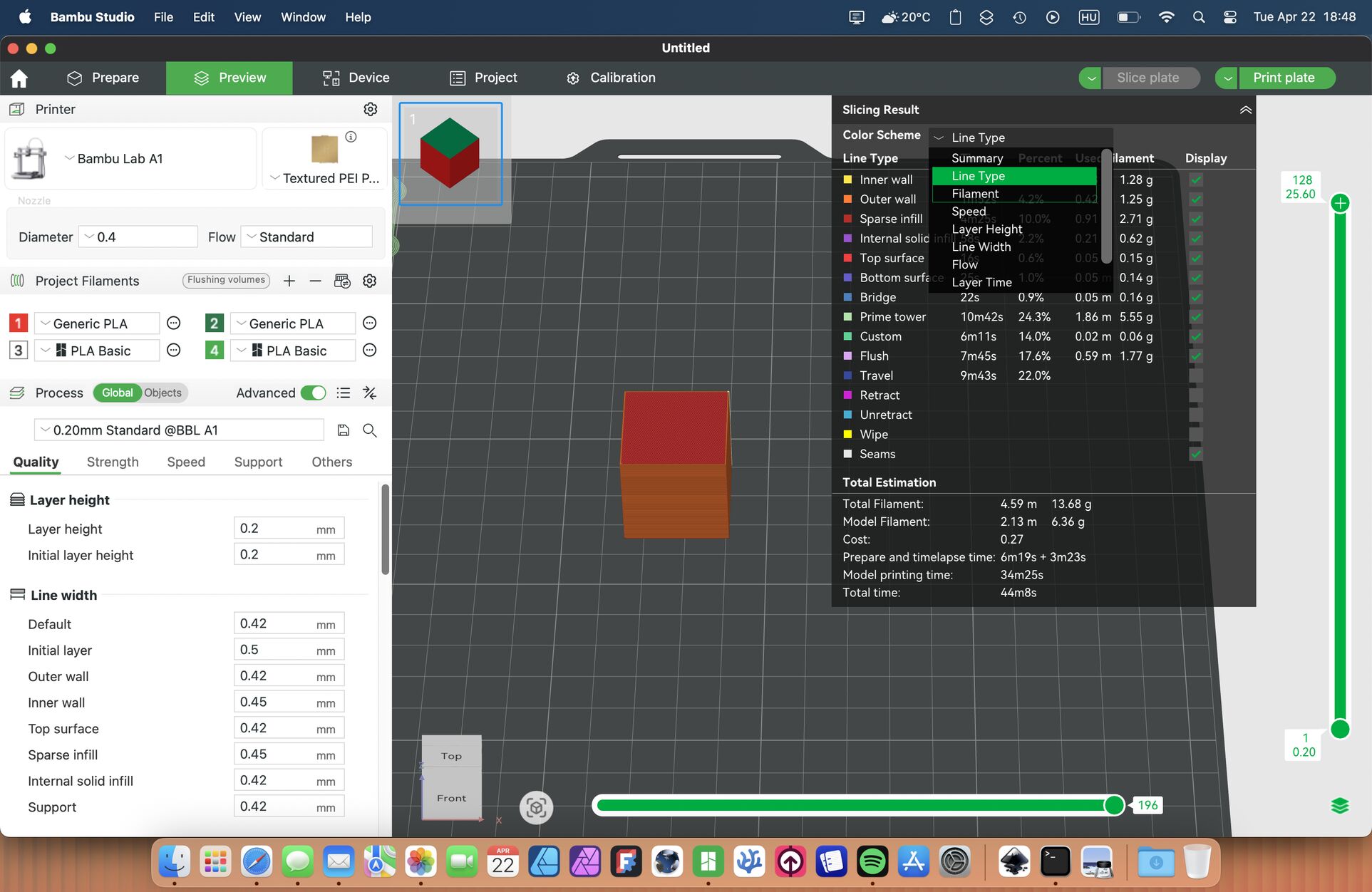Open Spotify from the dock

pos(872,862)
